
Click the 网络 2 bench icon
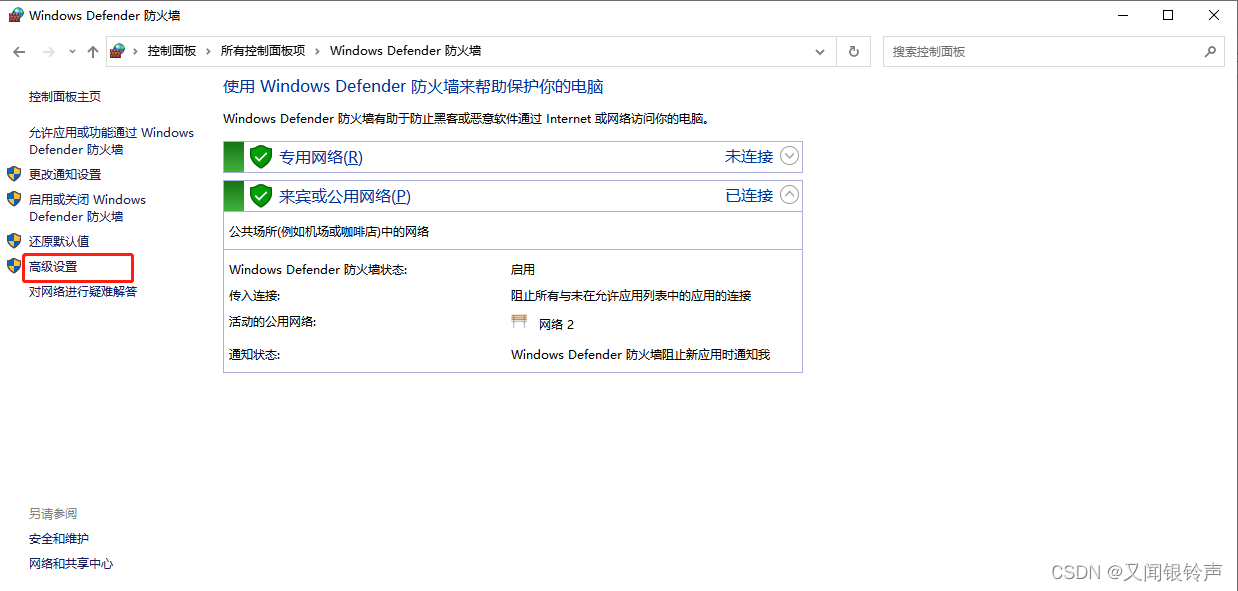click(x=519, y=322)
